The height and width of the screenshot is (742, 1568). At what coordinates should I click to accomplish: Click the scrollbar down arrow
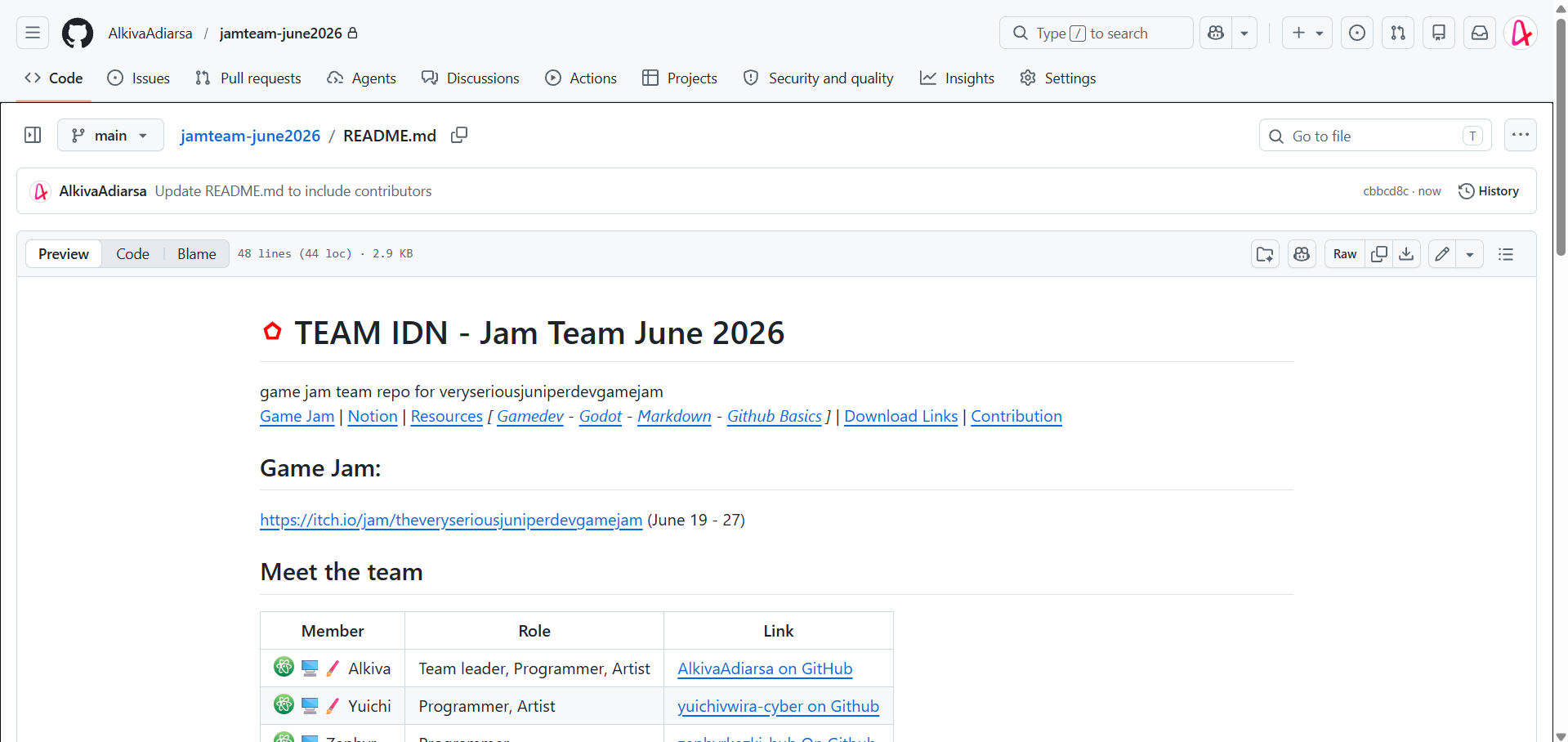click(1561, 735)
